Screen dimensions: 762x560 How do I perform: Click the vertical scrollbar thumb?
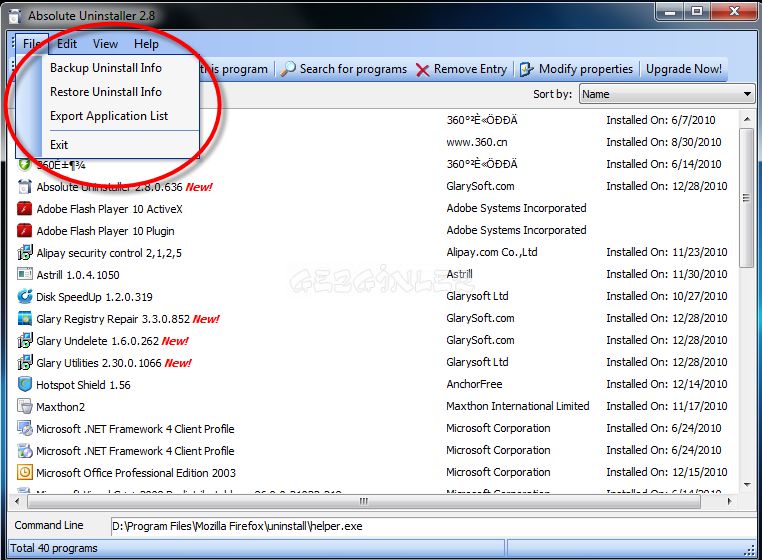[x=746, y=197]
